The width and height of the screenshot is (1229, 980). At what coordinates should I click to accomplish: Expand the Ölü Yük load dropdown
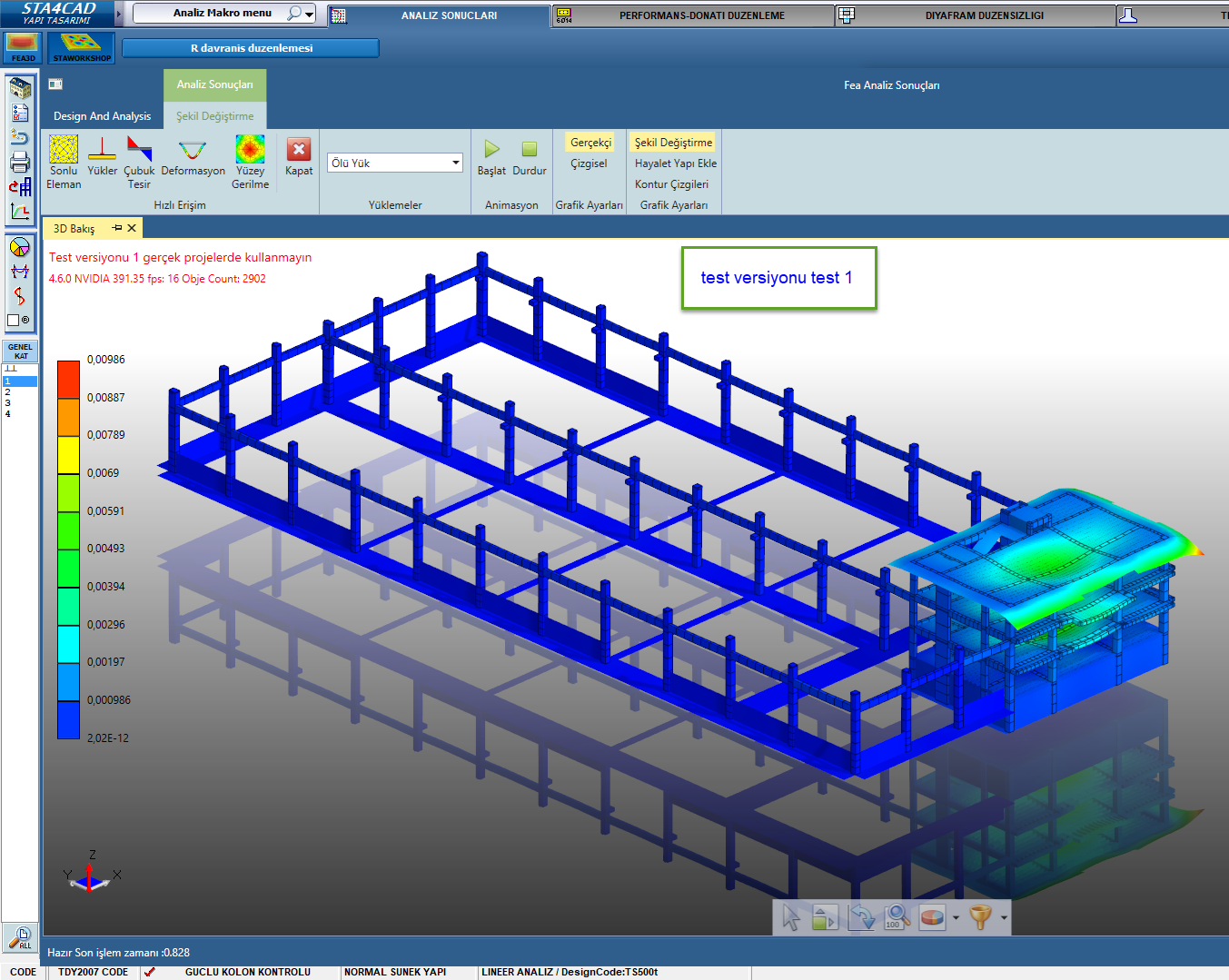tap(455, 163)
